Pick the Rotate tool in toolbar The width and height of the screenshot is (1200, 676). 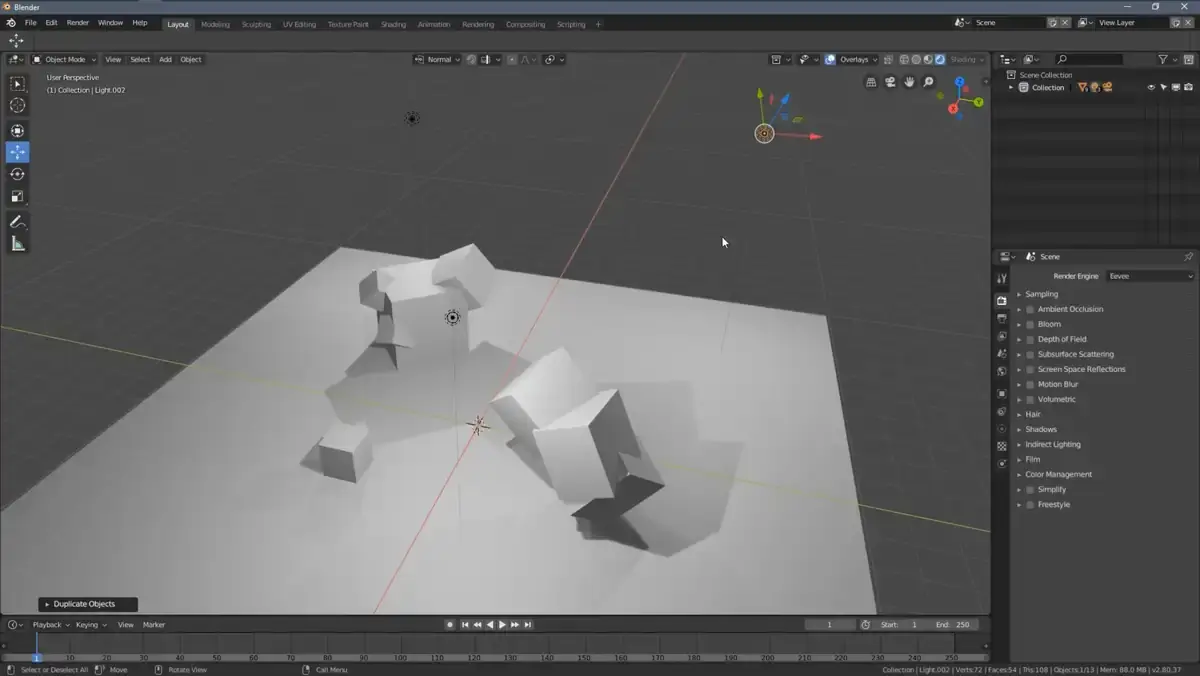click(x=17, y=174)
